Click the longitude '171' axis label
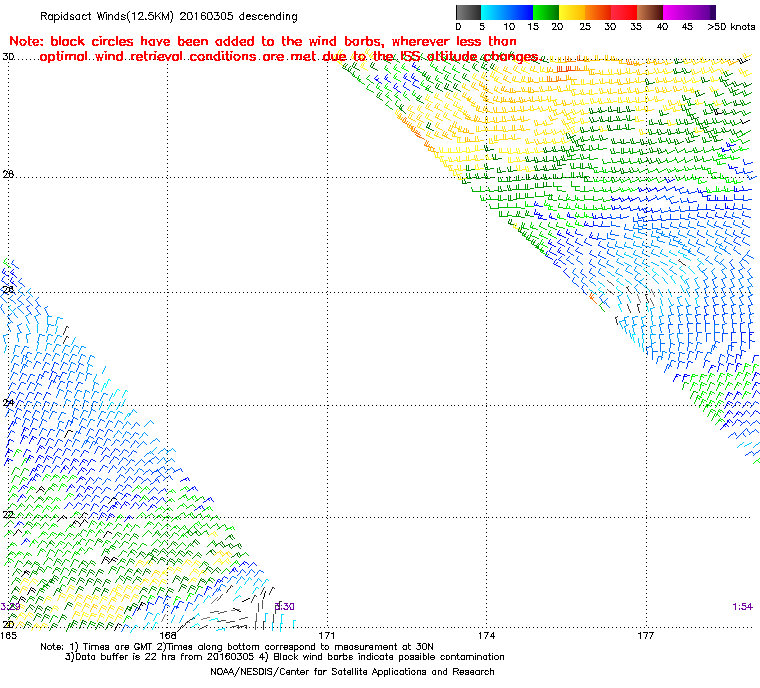This screenshot has height=688, width=760. [327, 635]
